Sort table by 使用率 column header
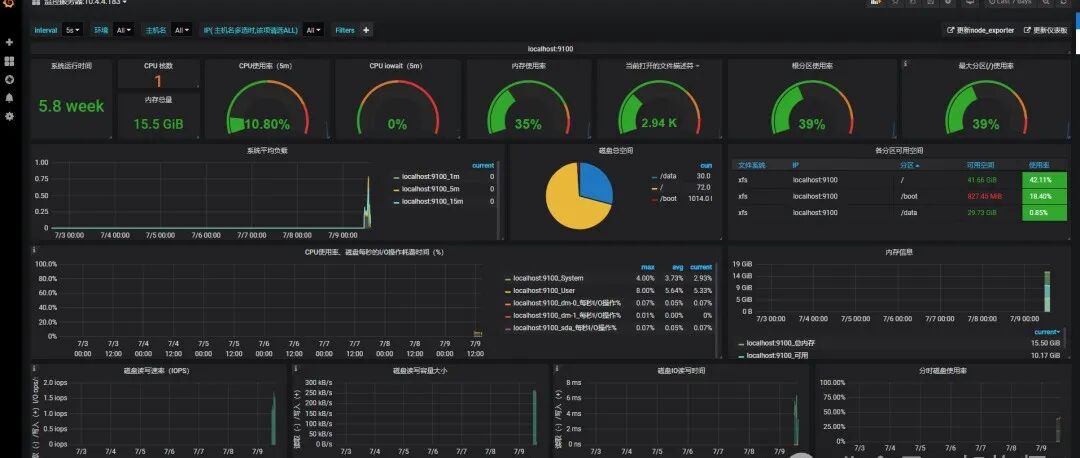1080x458 pixels. [x=1038, y=165]
